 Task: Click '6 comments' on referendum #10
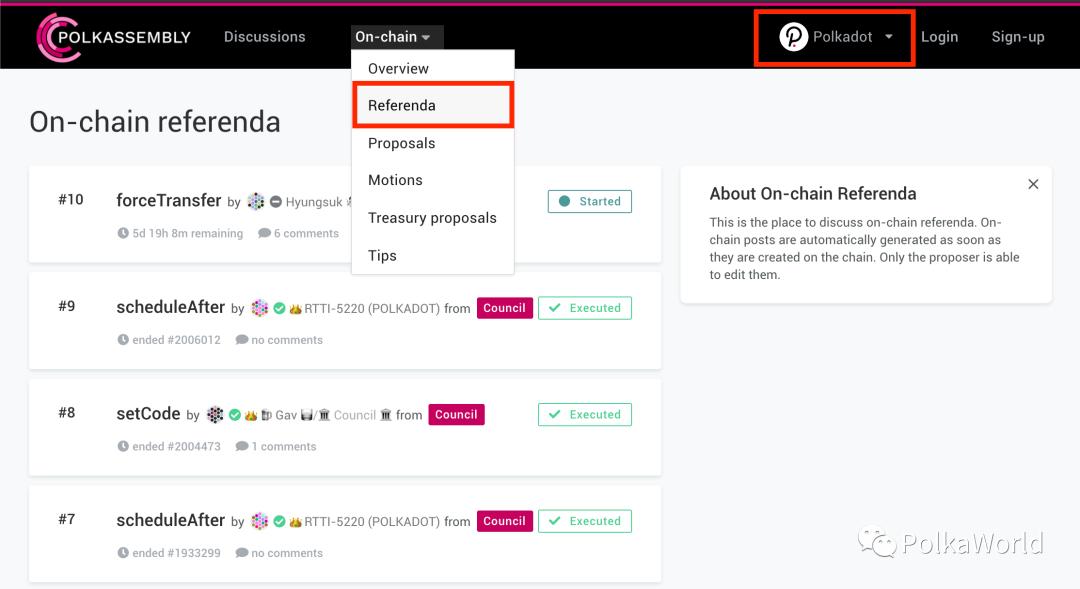pyautogui.click(x=307, y=234)
